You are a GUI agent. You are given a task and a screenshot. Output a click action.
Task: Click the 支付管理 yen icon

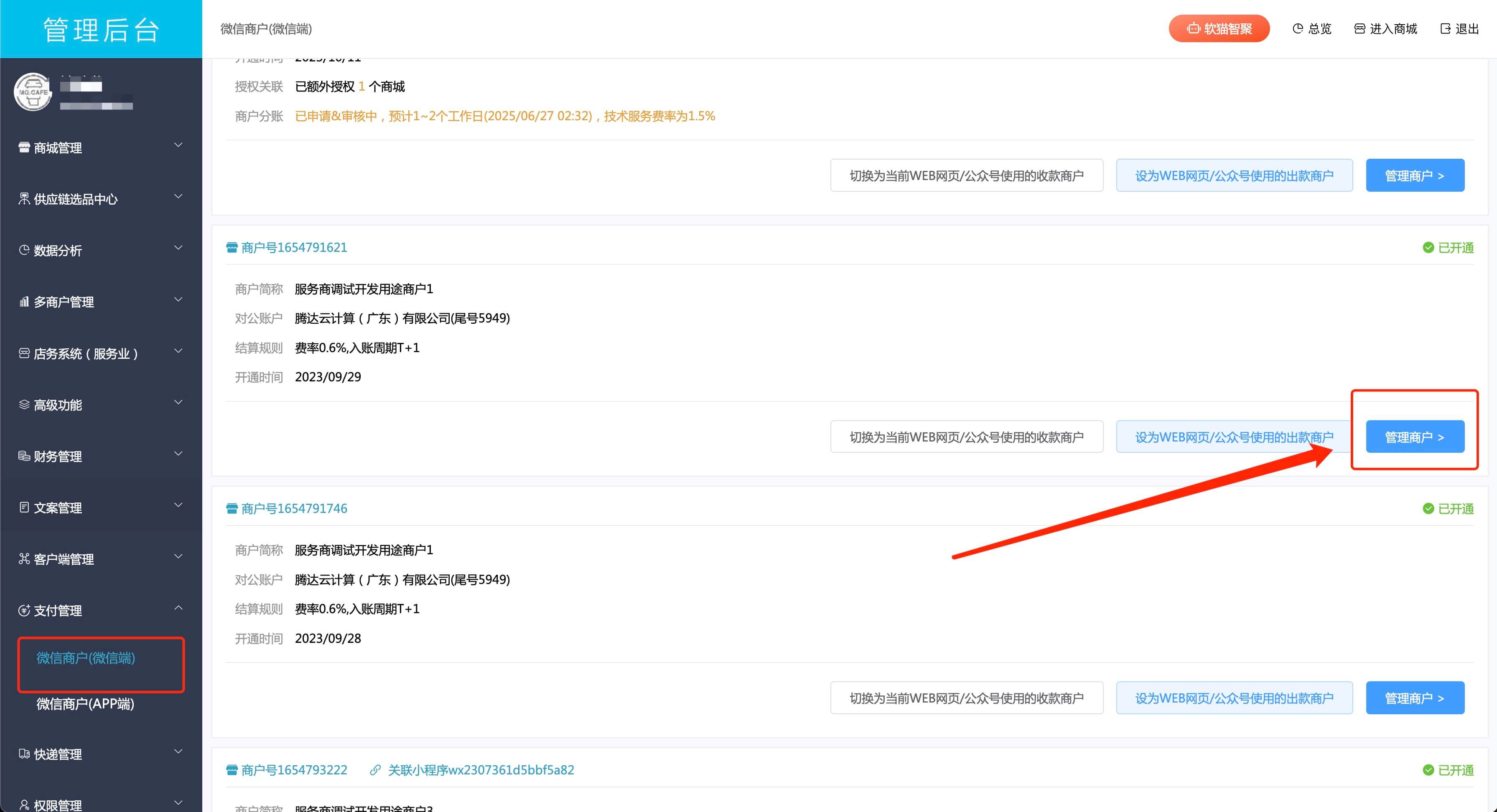tap(24, 610)
